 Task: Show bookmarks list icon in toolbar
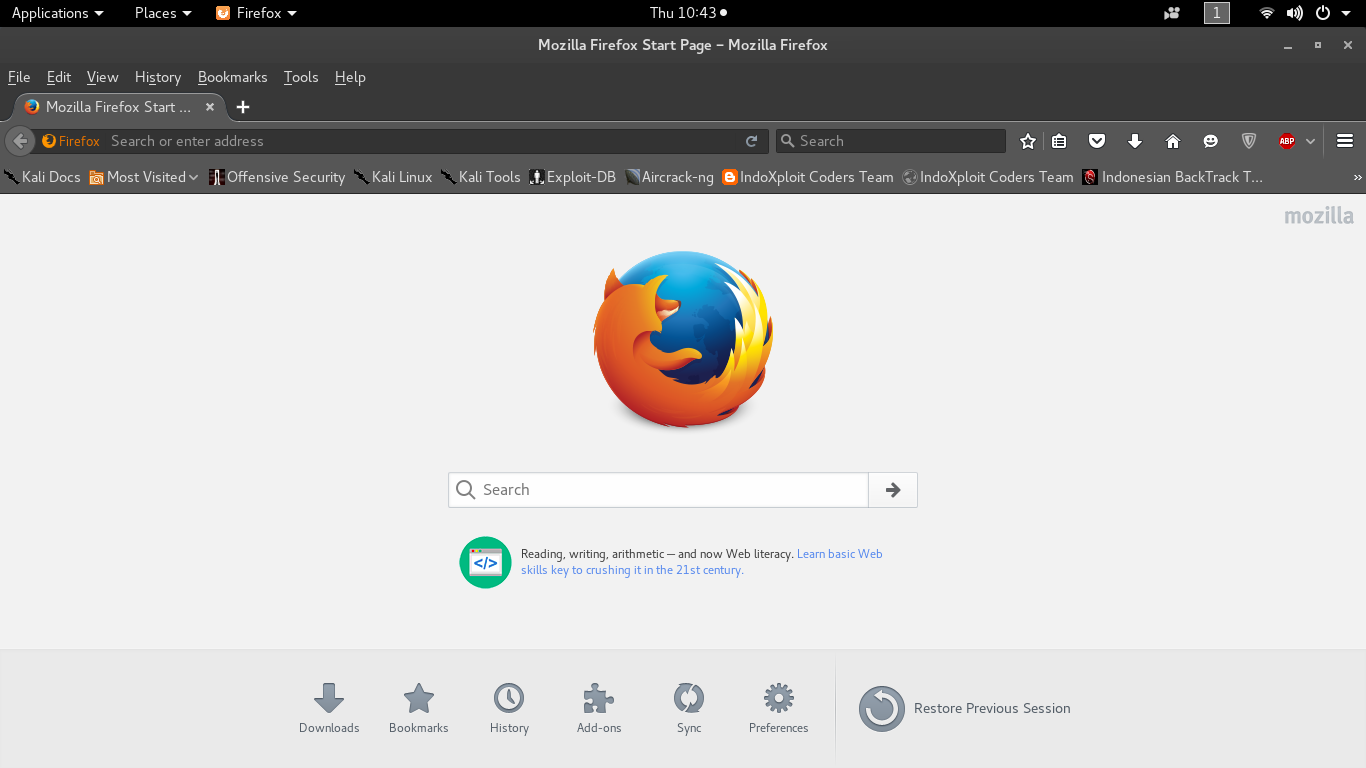click(1059, 141)
